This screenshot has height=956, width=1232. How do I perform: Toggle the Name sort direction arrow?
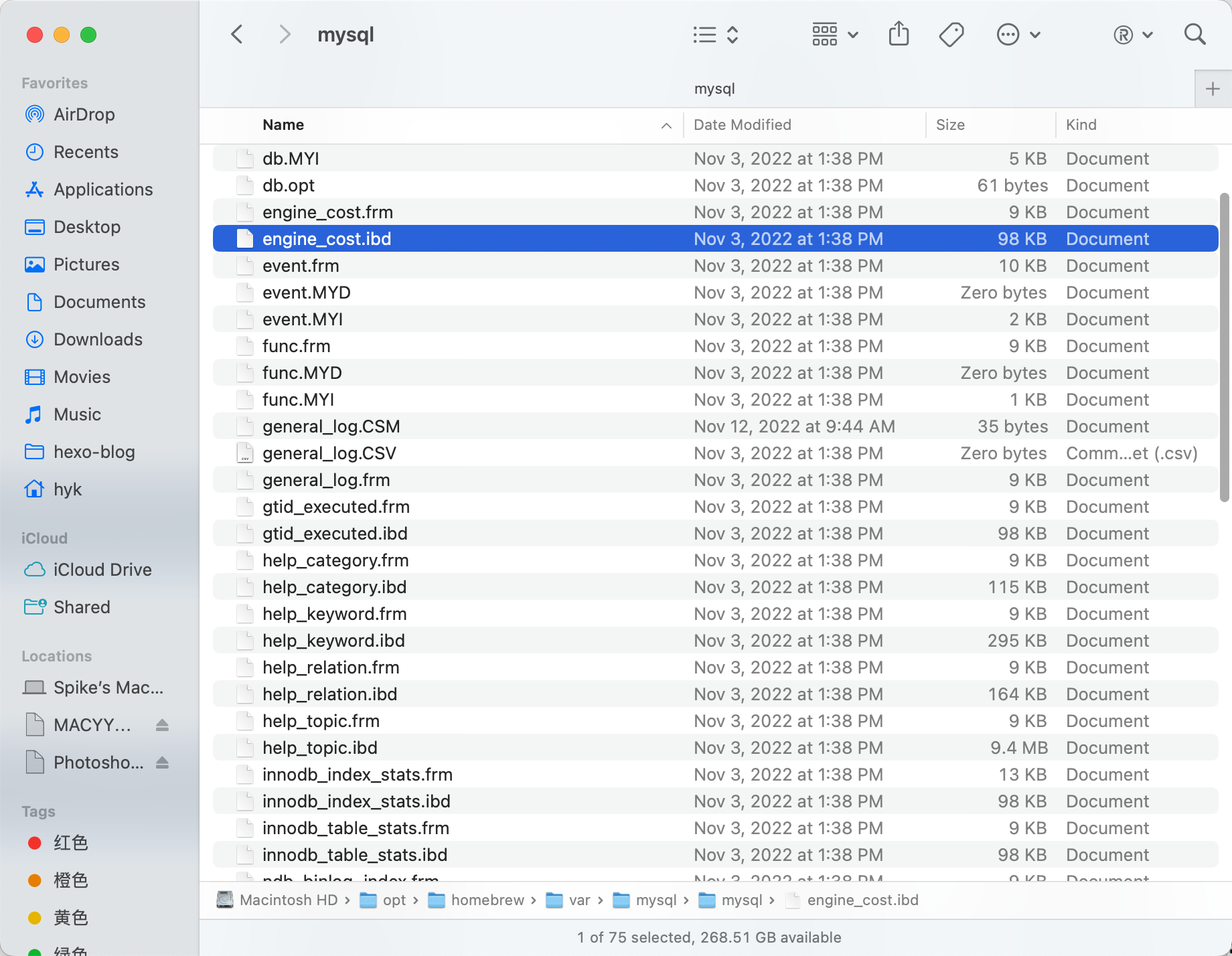pos(666,125)
